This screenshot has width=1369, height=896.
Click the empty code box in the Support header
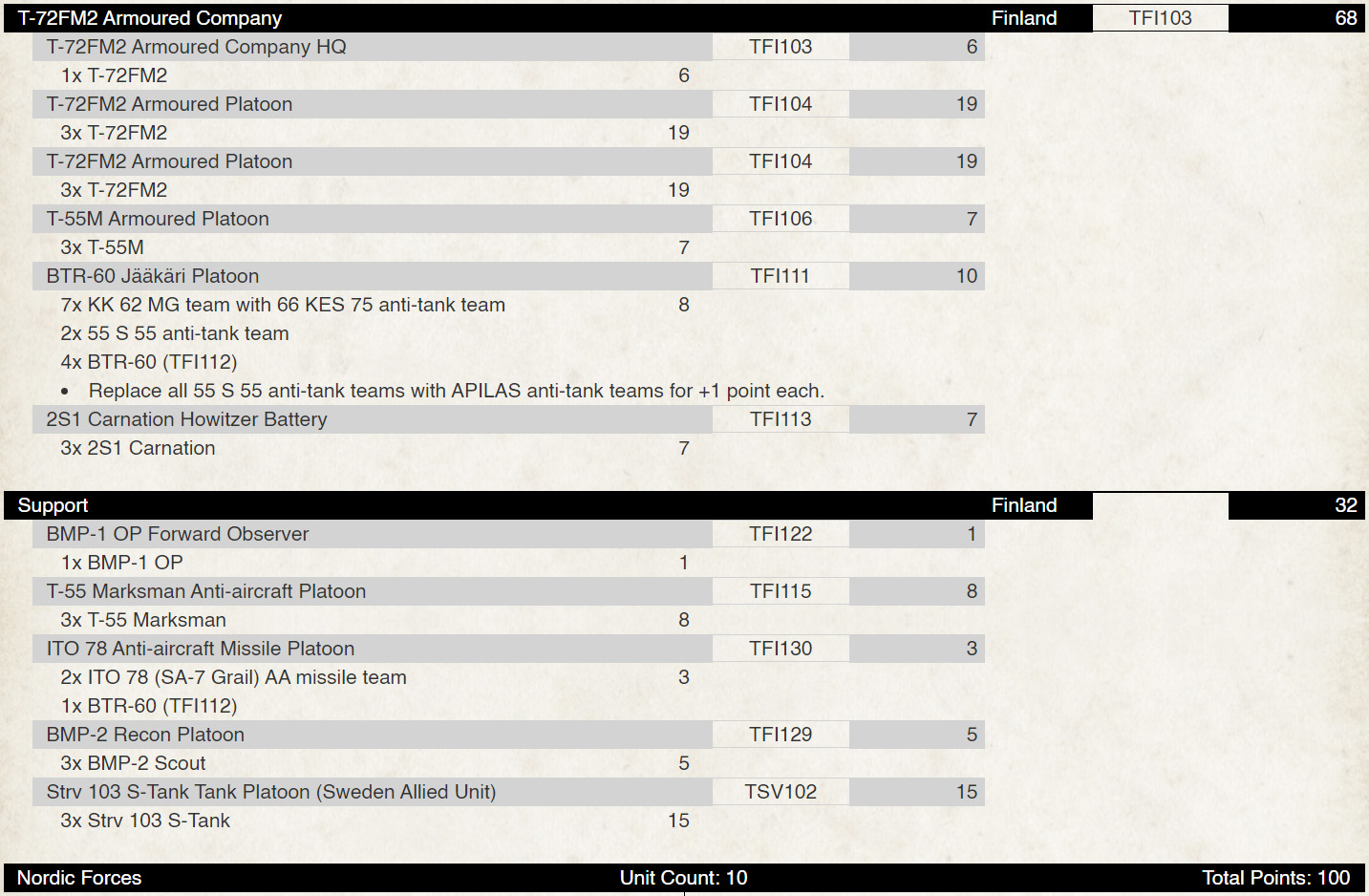click(1160, 505)
